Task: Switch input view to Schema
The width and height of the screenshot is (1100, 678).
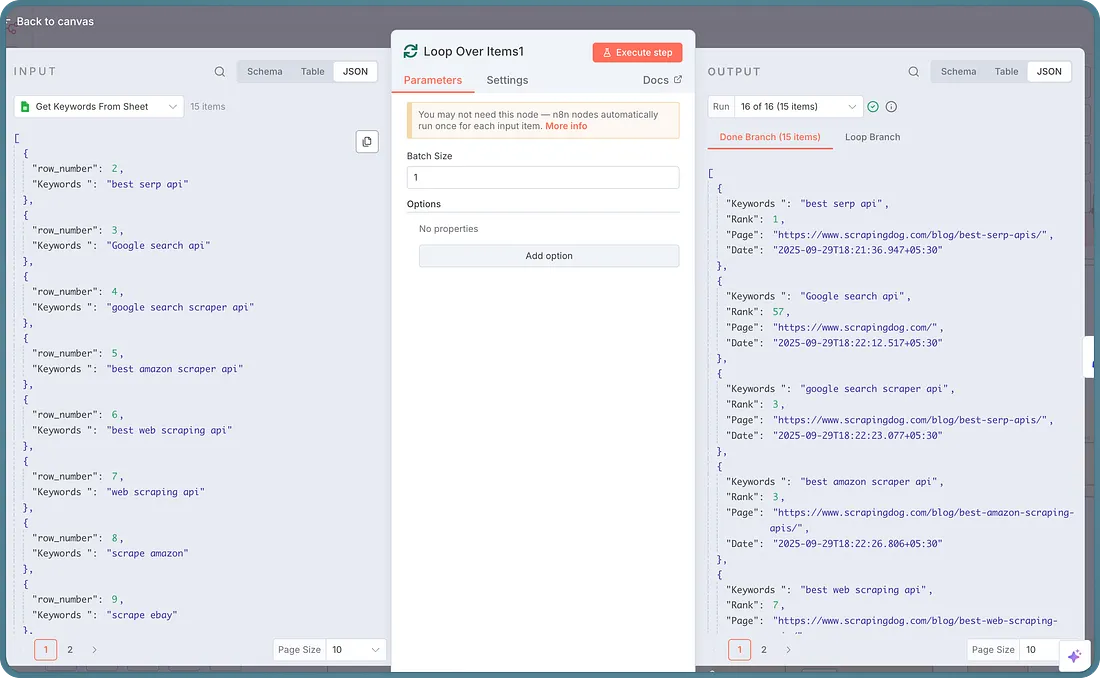Action: pos(264,72)
